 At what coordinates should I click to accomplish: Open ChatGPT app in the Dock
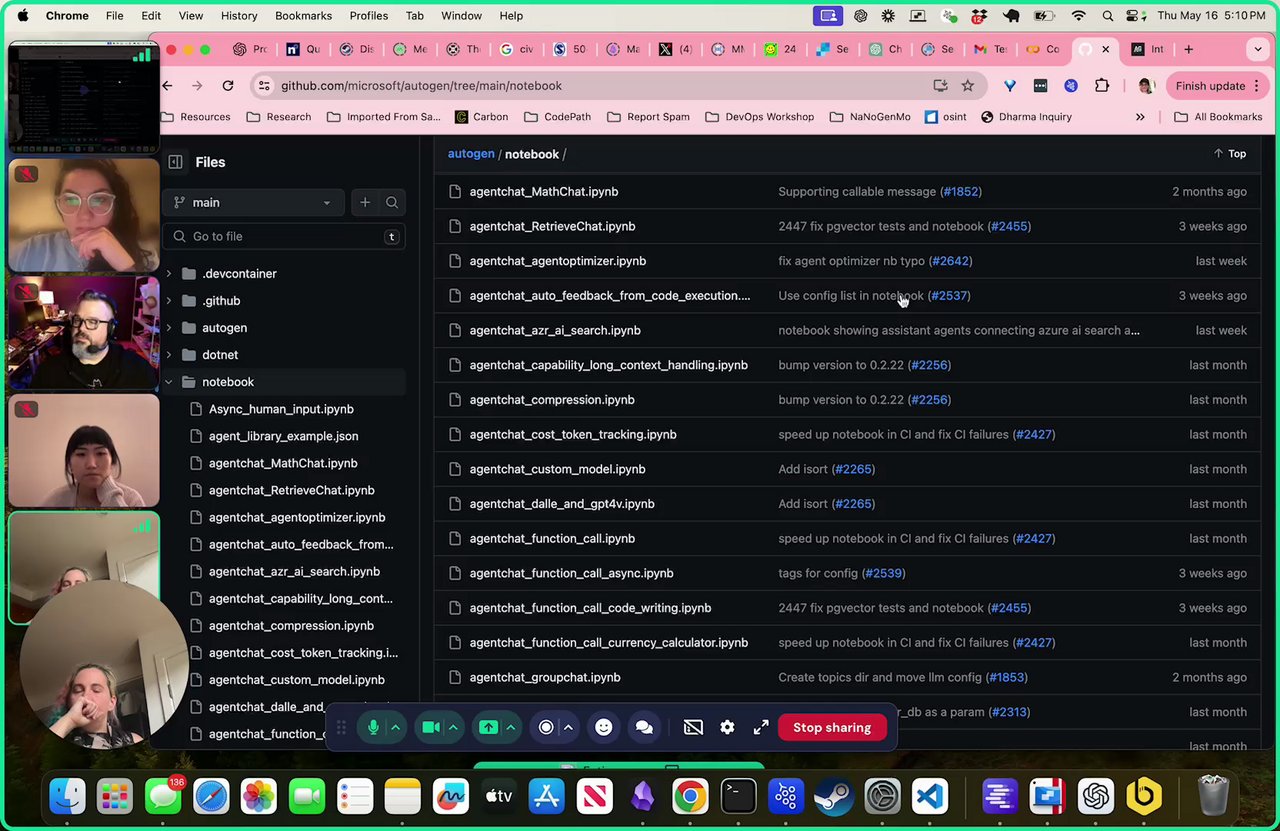[x=1096, y=796]
